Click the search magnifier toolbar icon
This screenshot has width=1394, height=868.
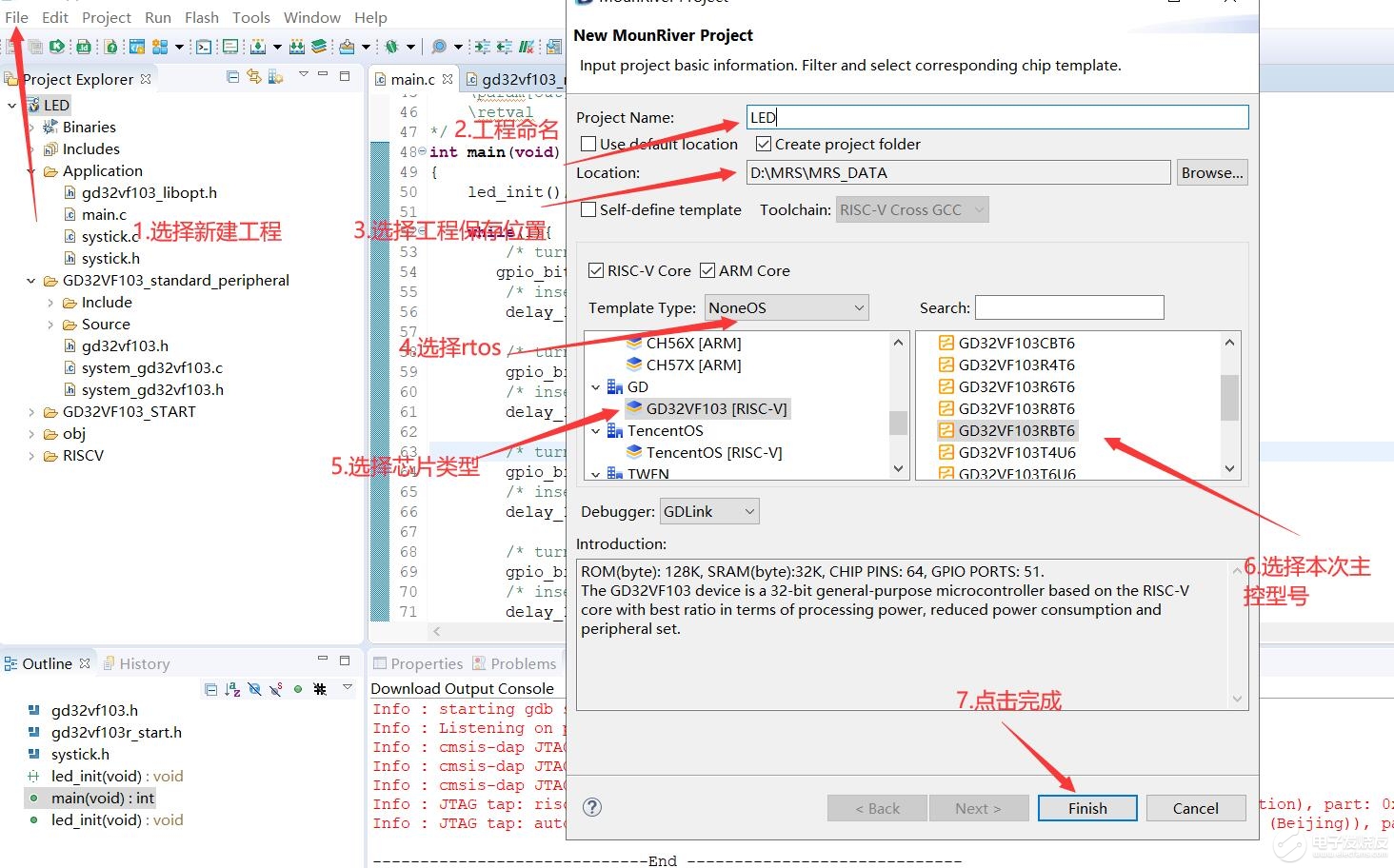click(x=438, y=47)
